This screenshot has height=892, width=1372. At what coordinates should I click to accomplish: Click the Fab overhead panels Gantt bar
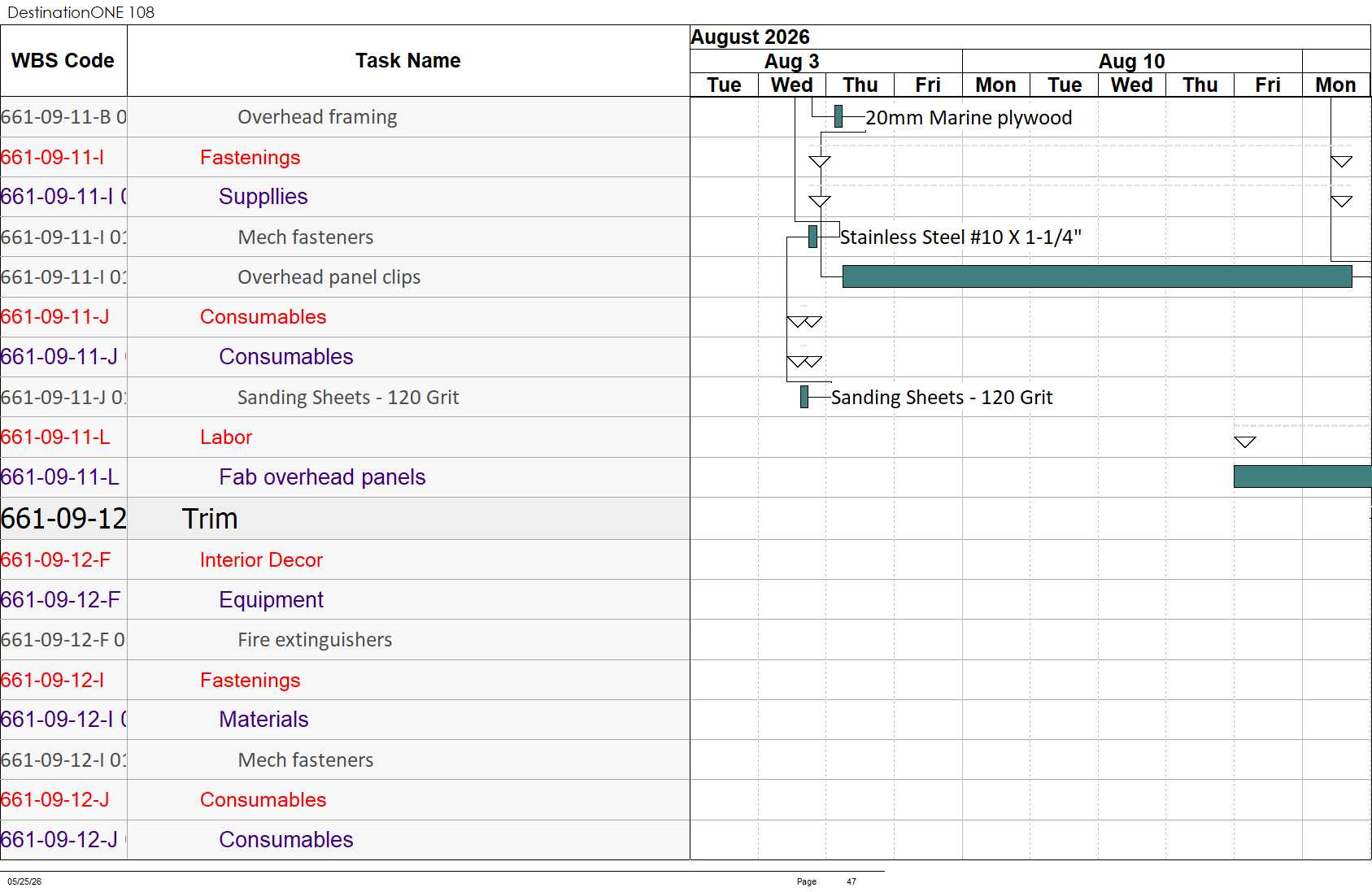pyautogui.click(x=1302, y=476)
